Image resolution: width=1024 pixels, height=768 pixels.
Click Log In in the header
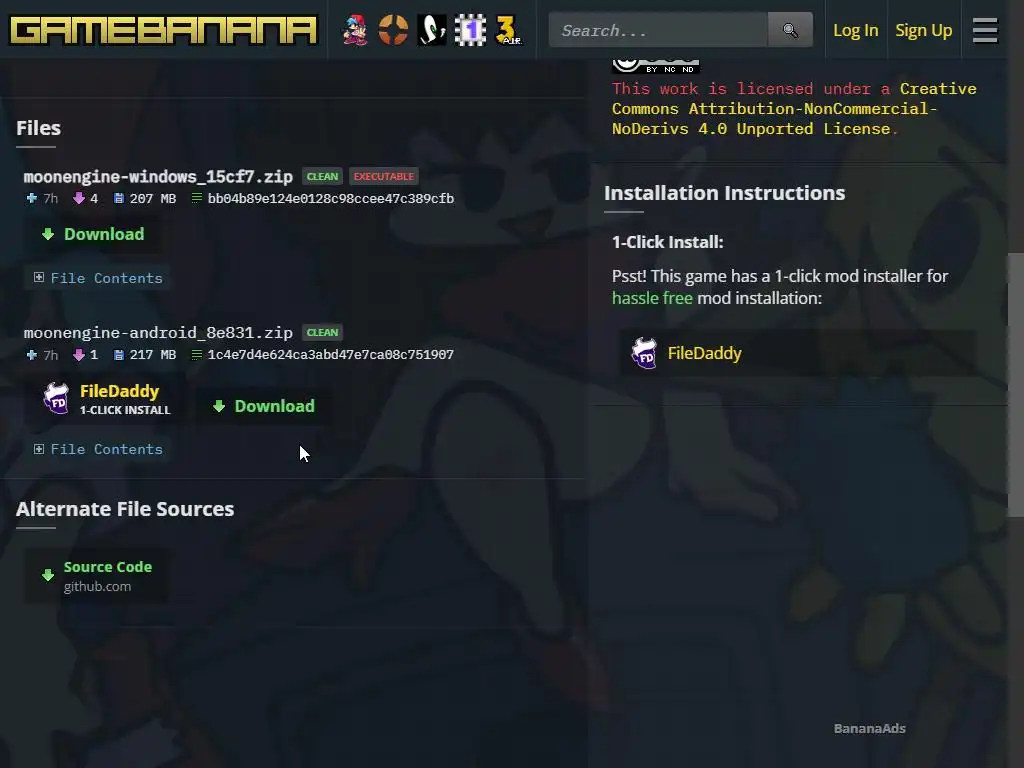pyautogui.click(x=856, y=30)
